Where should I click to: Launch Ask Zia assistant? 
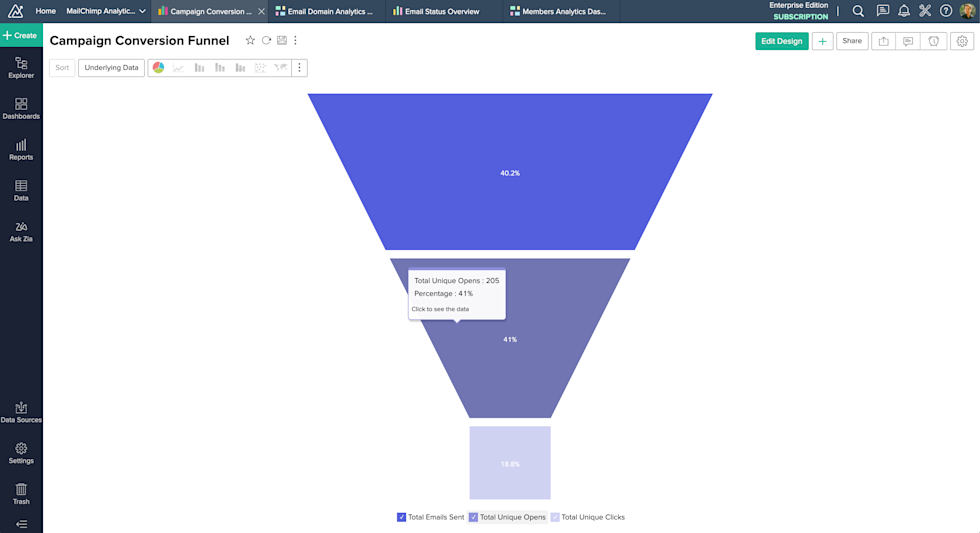coord(21,232)
